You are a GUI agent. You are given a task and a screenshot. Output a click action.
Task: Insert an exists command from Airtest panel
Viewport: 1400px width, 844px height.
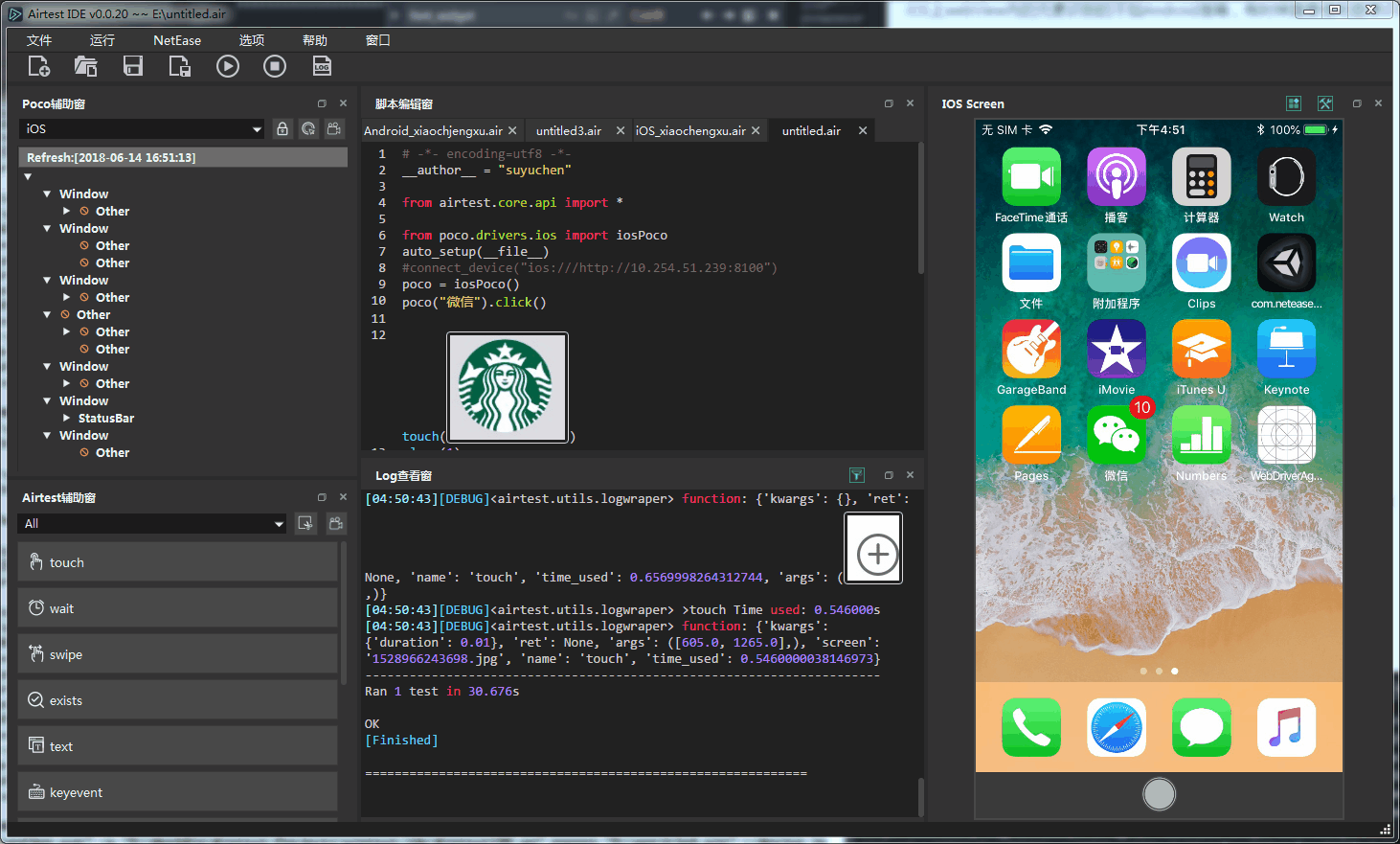pos(177,700)
